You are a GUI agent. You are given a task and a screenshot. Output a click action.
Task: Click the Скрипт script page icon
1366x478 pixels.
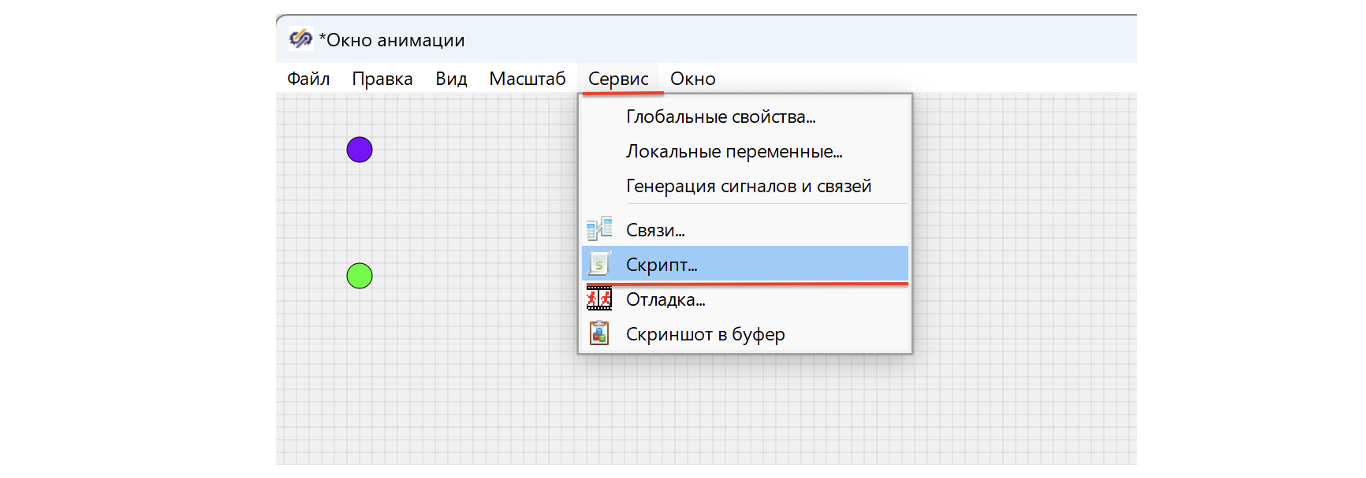[x=599, y=264]
